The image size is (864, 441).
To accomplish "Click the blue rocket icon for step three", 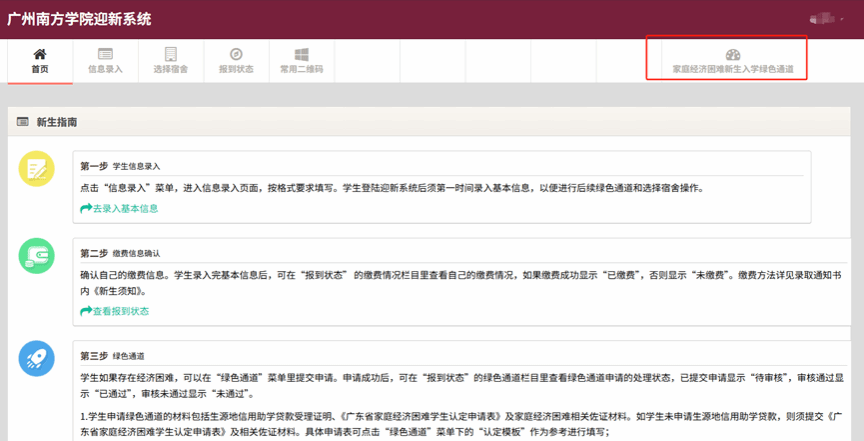I will [x=38, y=359].
